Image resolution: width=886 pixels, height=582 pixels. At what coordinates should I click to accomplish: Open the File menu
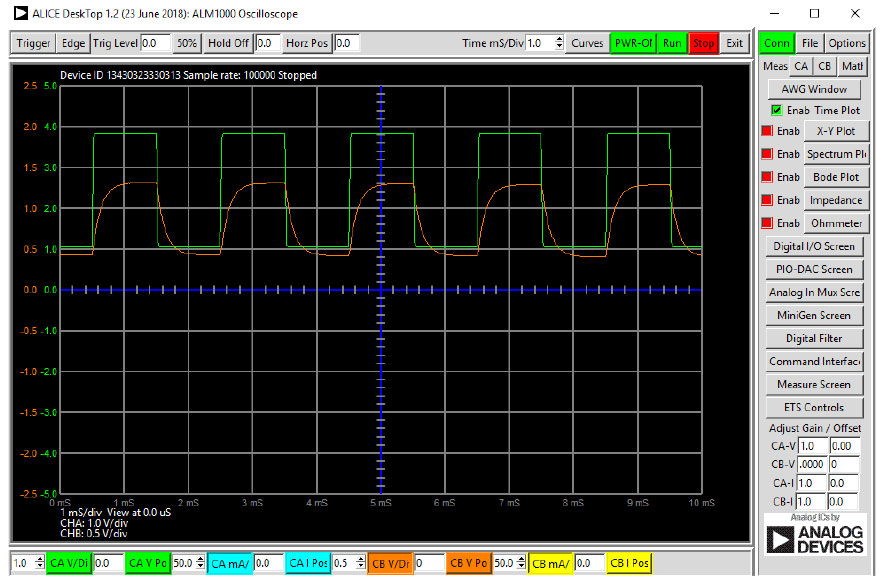(x=810, y=44)
